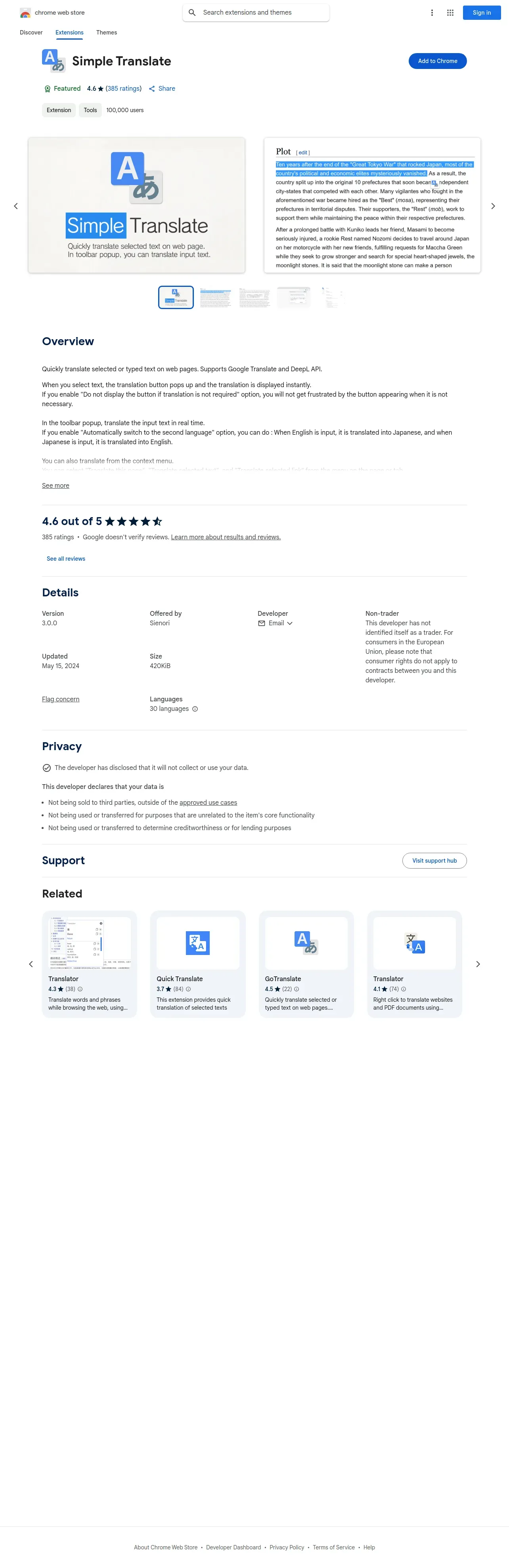The width and height of the screenshot is (509, 1568).
Task: Click the search magnifier icon
Action: [x=192, y=13]
